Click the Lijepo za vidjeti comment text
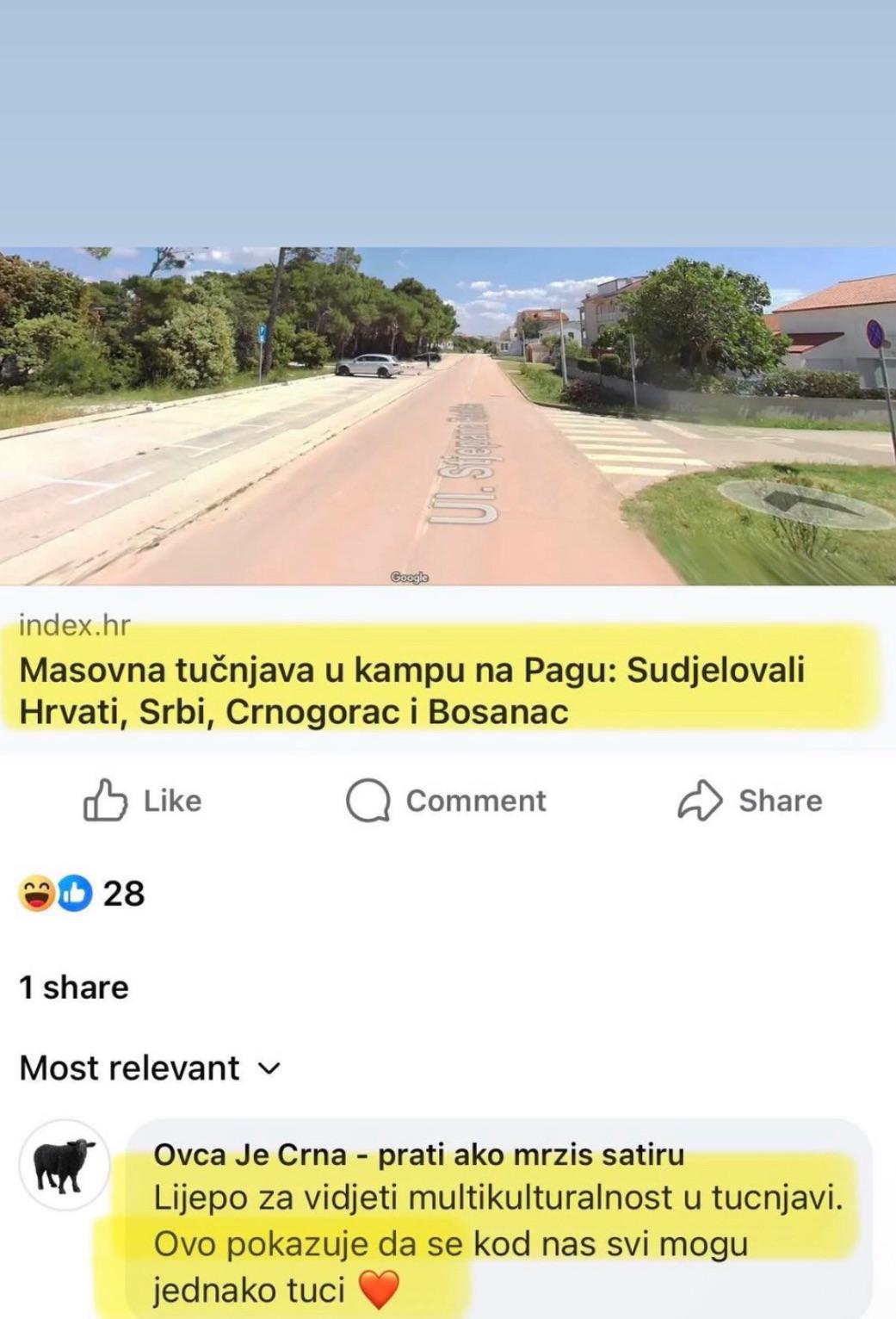Image resolution: width=896 pixels, height=1319 pixels. coord(497,1244)
